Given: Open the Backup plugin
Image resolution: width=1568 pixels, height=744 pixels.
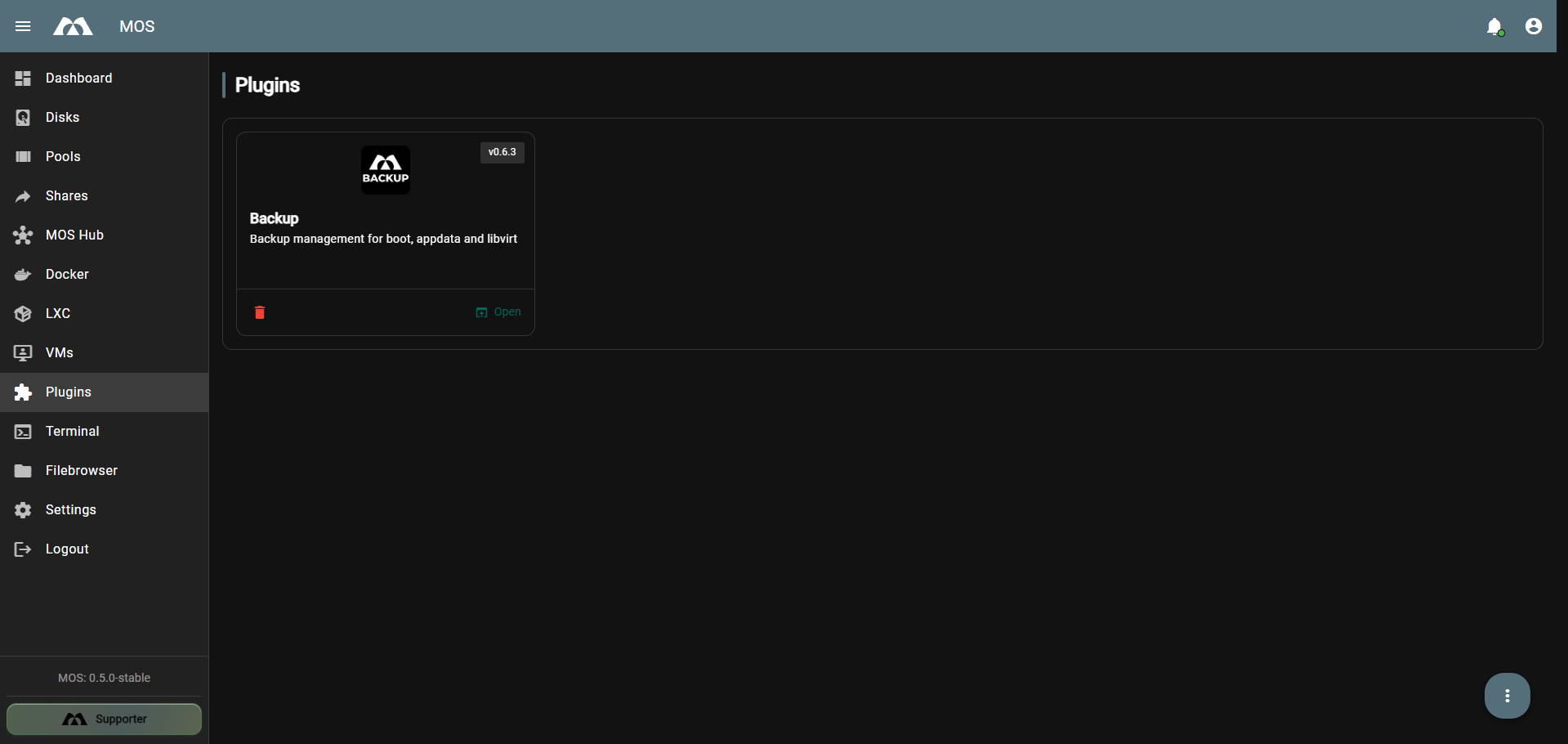Looking at the screenshot, I should pyautogui.click(x=498, y=312).
